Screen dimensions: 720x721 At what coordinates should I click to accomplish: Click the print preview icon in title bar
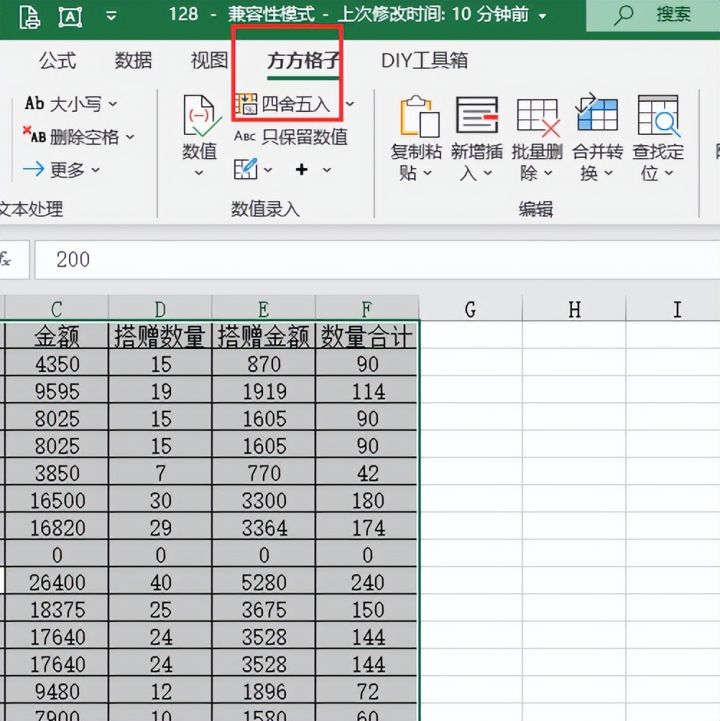[x=29, y=17]
